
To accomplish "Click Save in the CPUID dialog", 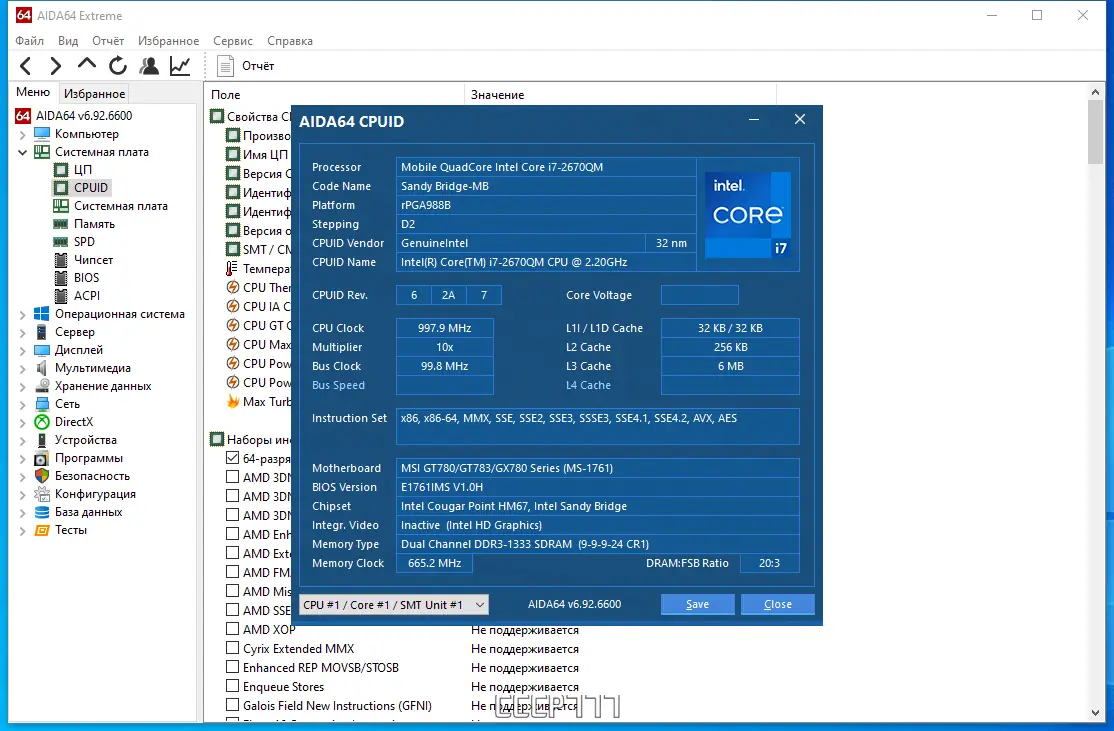I will (x=697, y=604).
